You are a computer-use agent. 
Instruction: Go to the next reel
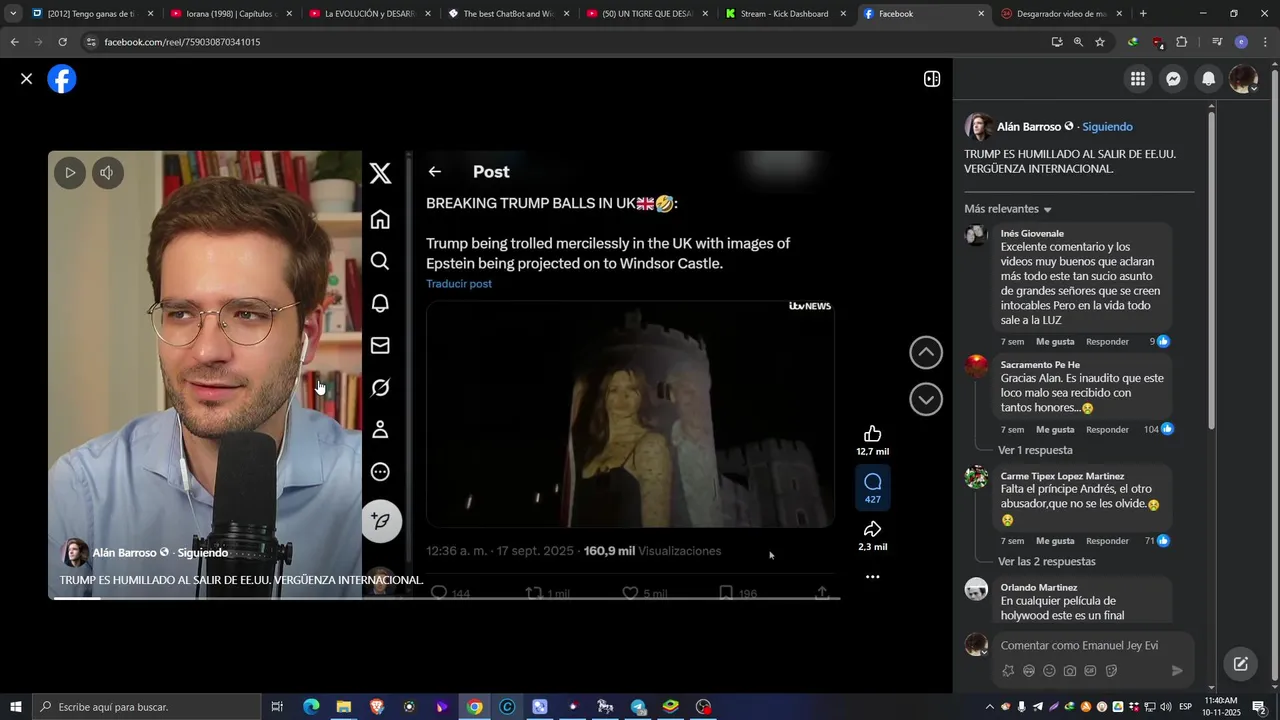926,399
